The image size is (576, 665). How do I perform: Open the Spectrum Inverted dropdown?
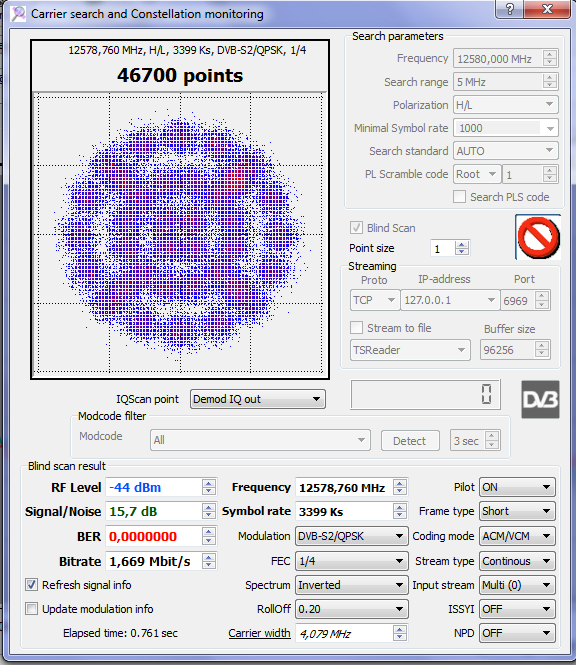[x=352, y=585]
